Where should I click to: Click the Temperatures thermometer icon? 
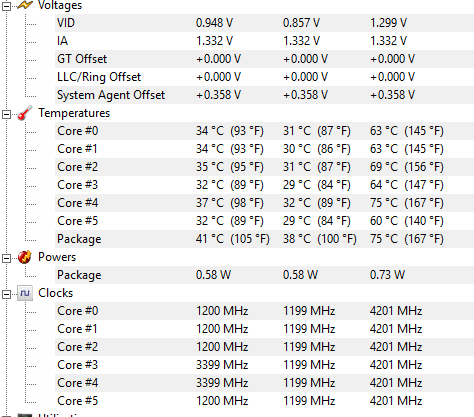(x=25, y=113)
